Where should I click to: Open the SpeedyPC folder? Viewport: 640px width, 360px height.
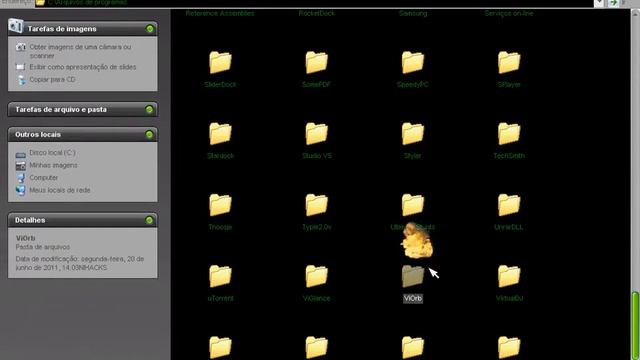pyautogui.click(x=413, y=62)
